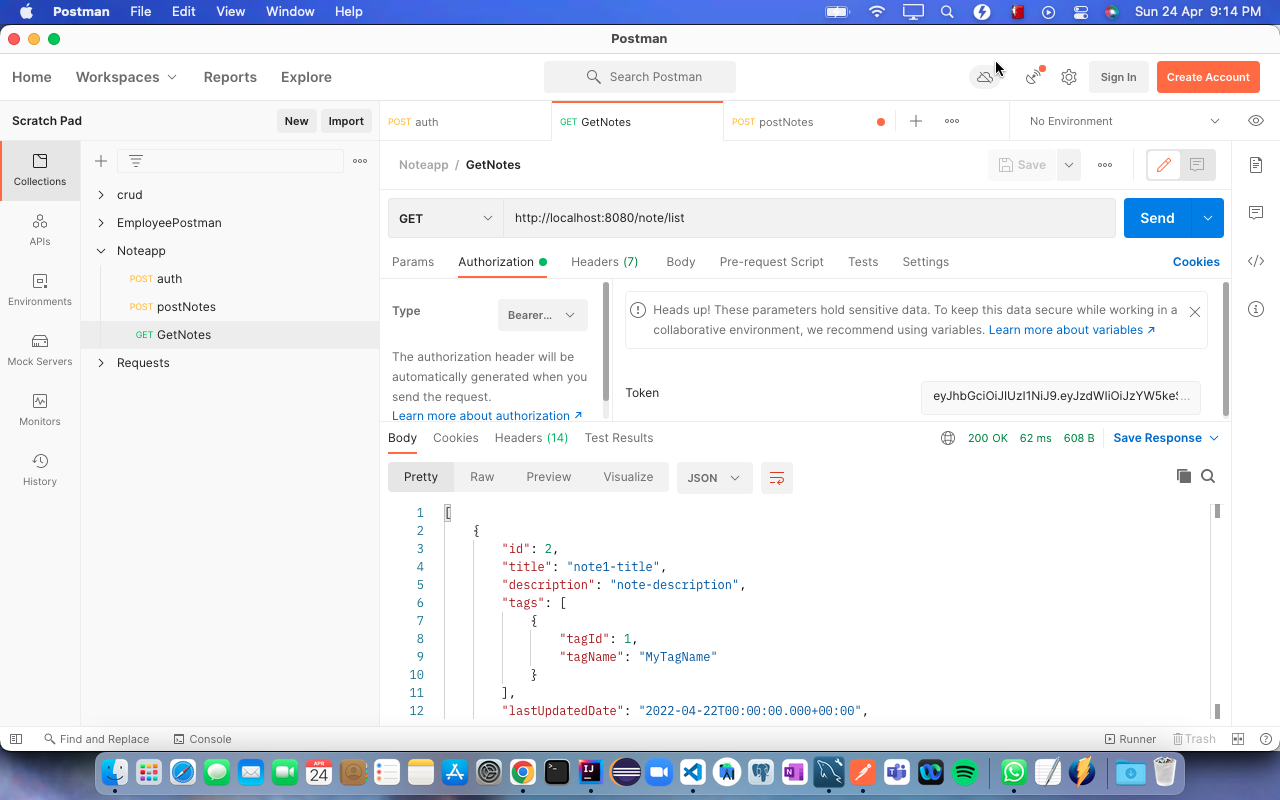Open the Console in status bar
Image resolution: width=1280 pixels, height=800 pixels.
pos(202,739)
